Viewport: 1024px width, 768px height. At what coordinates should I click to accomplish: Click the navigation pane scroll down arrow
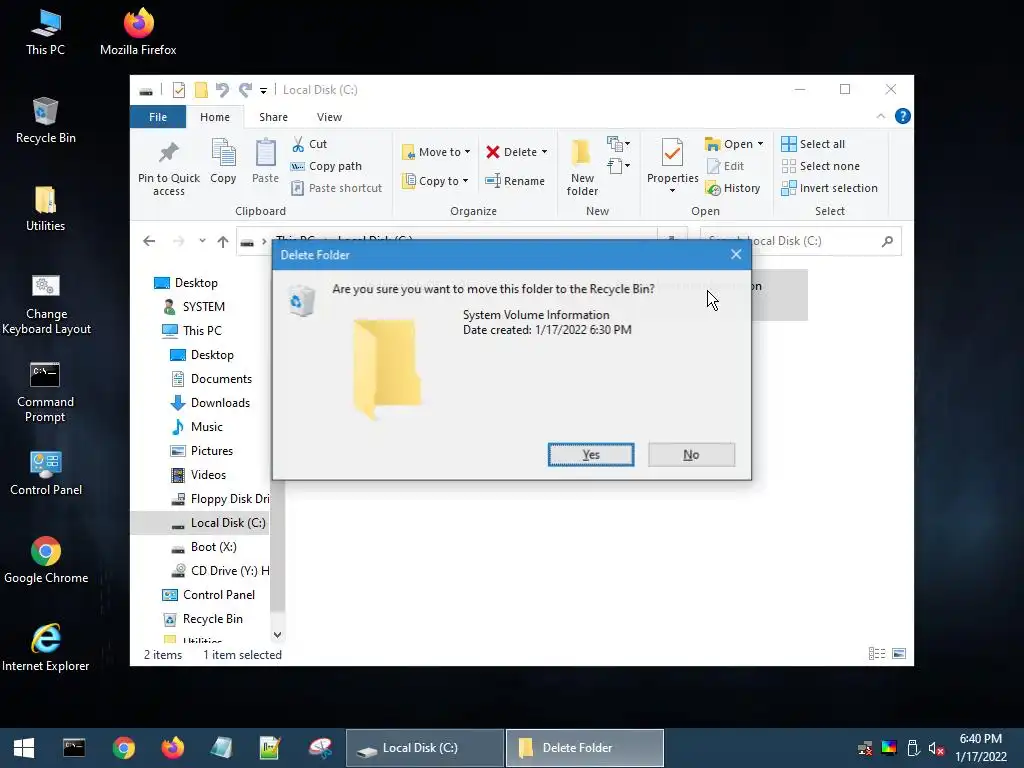coord(278,635)
